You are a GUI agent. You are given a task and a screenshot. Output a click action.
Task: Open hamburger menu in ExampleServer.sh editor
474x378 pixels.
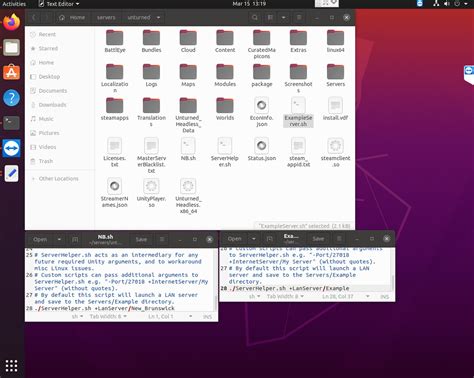(x=339, y=239)
